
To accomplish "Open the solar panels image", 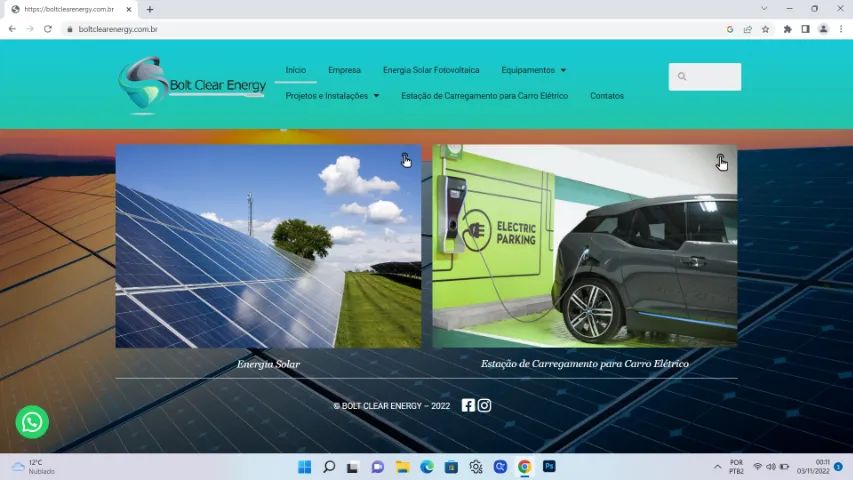I will coord(268,246).
